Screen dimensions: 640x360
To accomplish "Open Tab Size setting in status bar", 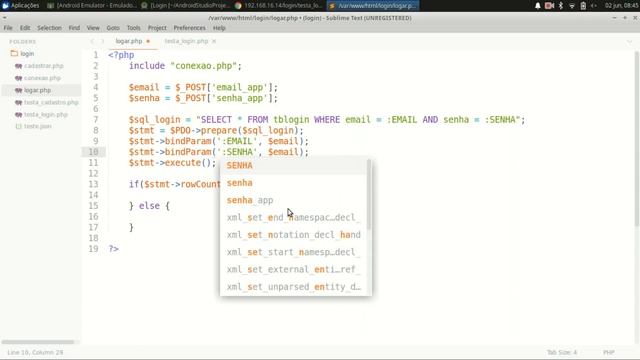I will [x=562, y=352].
